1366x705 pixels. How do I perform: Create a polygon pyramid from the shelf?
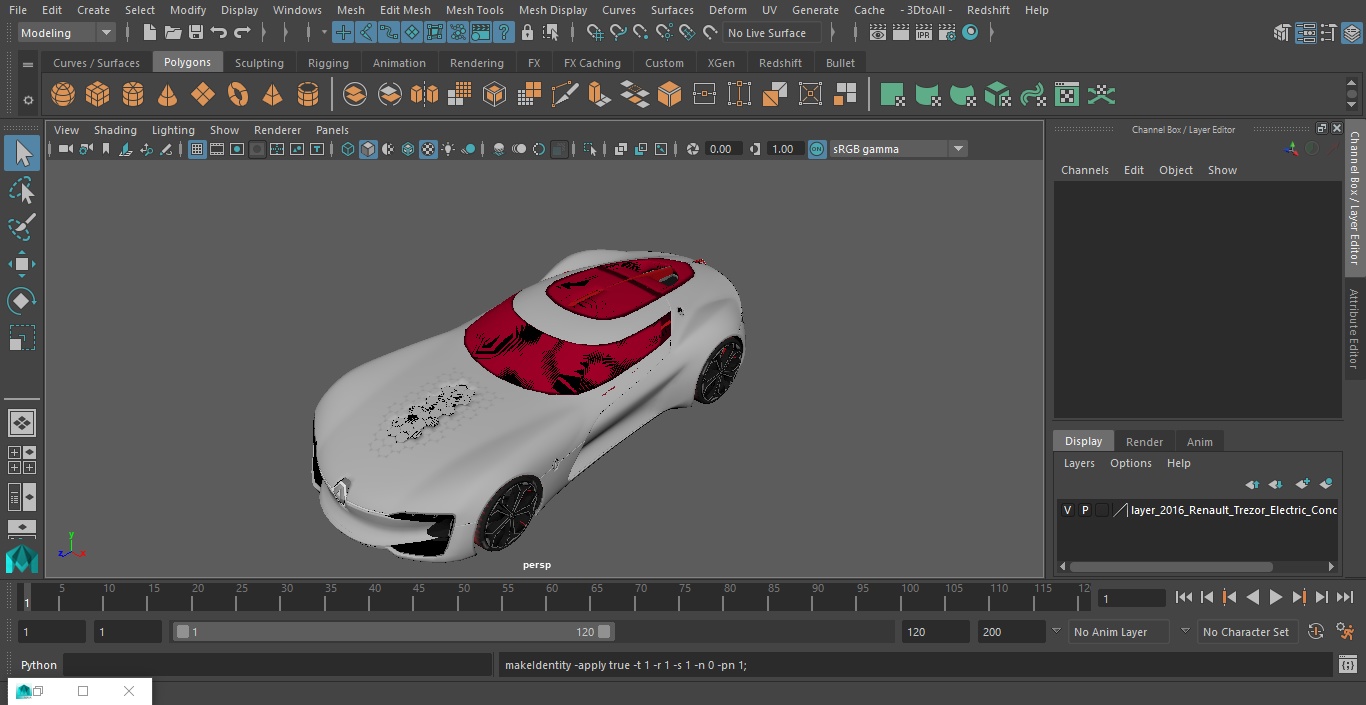(x=272, y=95)
